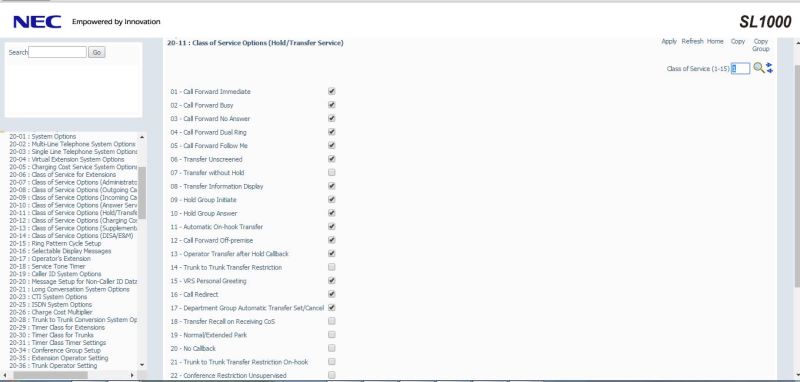Select 20-08 Class of Service Options Outgoing
Image resolution: width=800 pixels, height=382 pixels.
point(73,190)
